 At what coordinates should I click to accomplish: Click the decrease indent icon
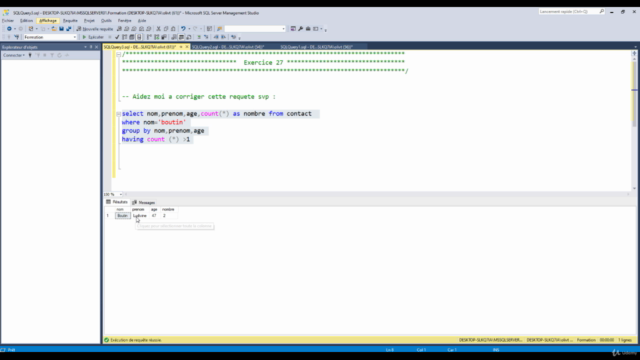click(216, 37)
